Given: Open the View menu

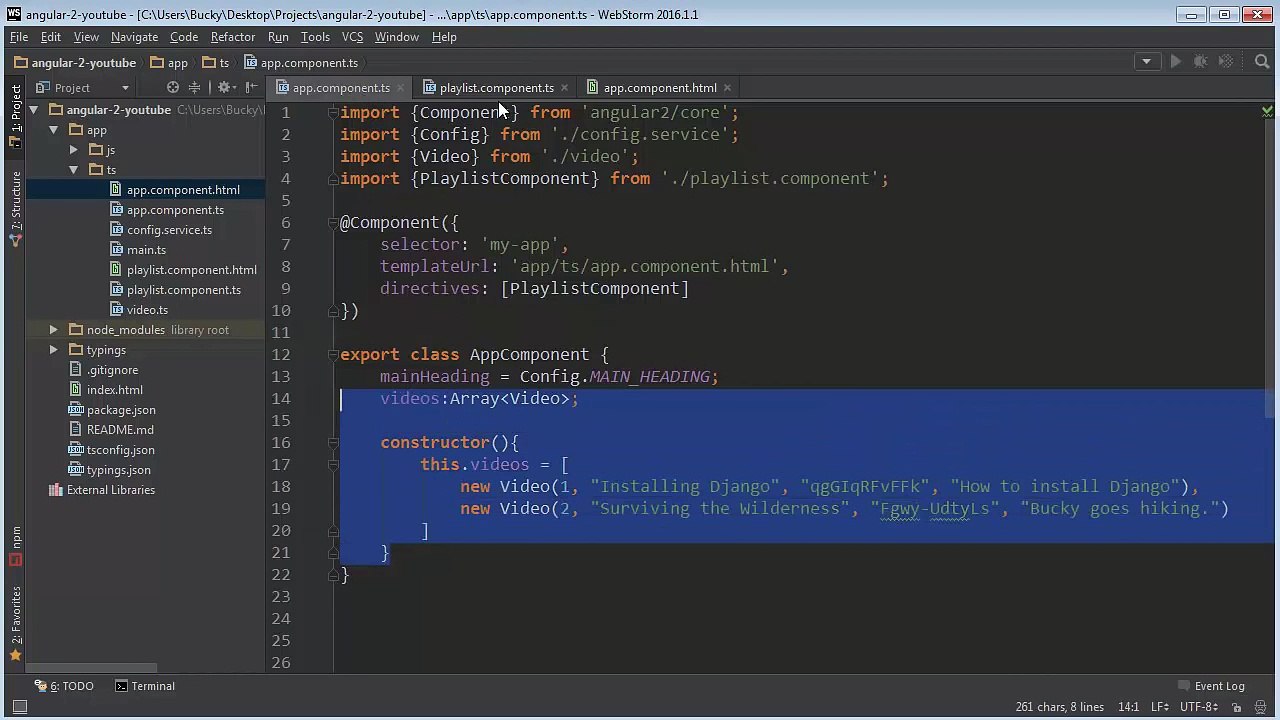Looking at the screenshot, I should click(86, 37).
